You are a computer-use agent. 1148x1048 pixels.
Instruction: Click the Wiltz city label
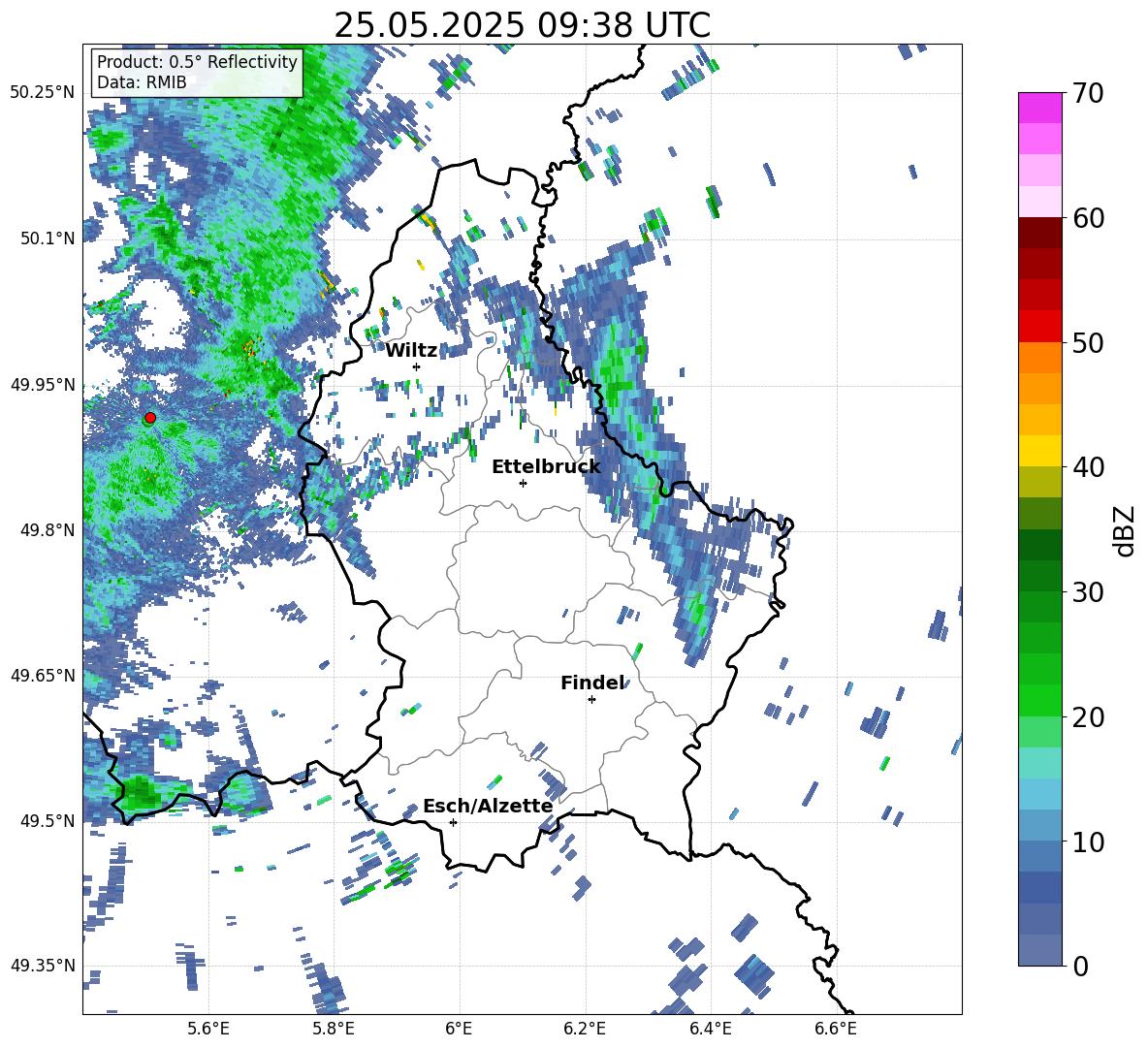click(x=411, y=351)
